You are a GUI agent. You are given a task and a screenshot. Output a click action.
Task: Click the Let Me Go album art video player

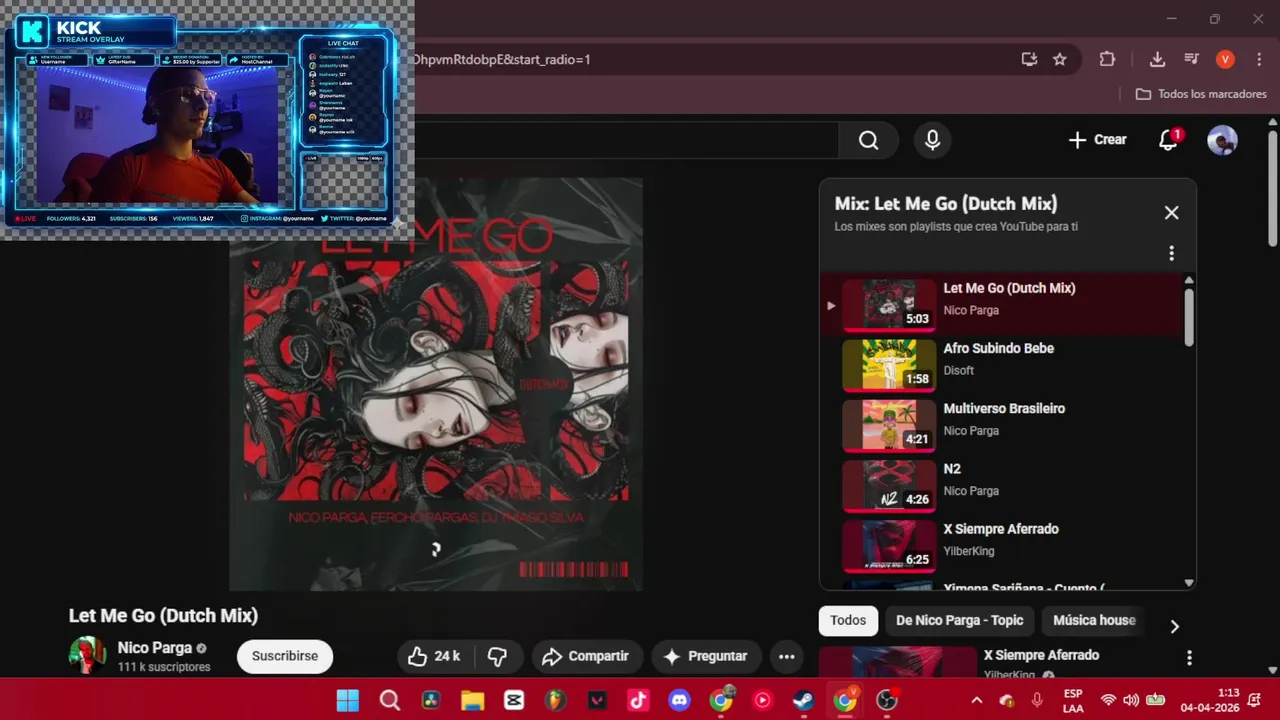pyautogui.click(x=436, y=384)
